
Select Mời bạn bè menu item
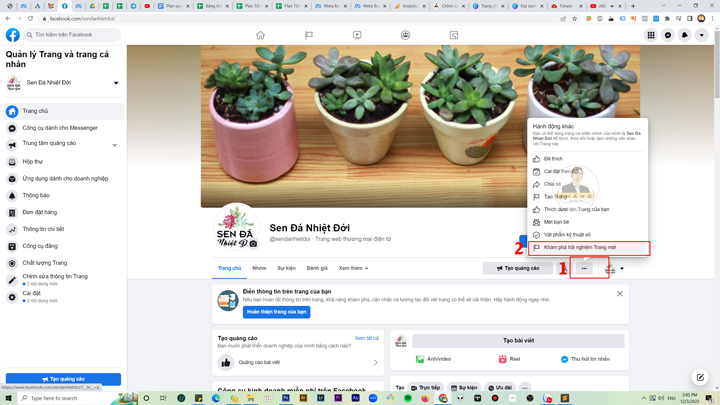(587, 222)
